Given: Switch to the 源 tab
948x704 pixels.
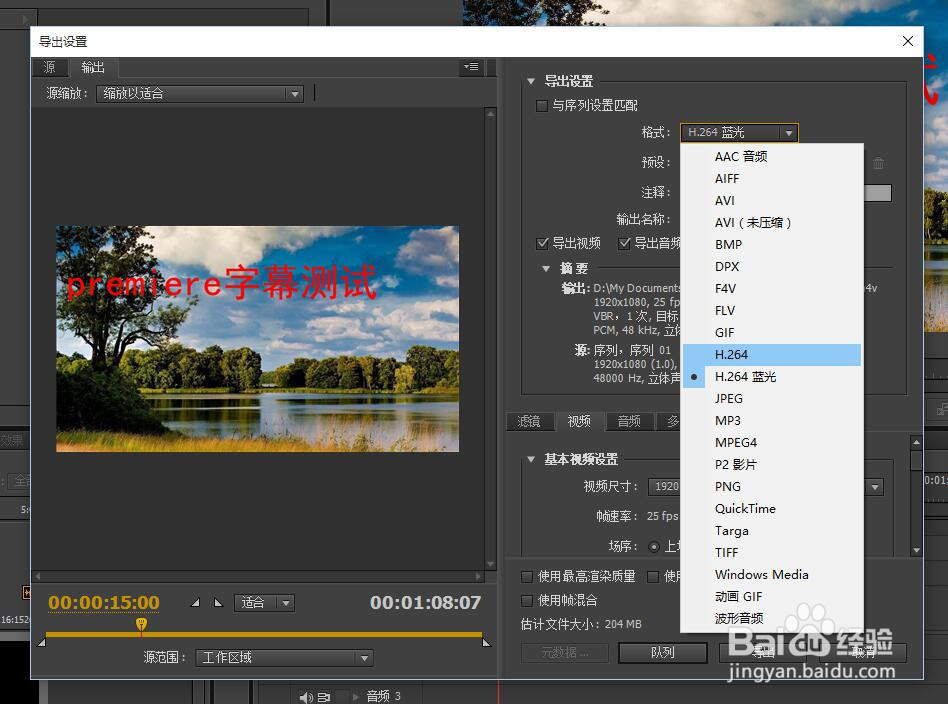Looking at the screenshot, I should [x=49, y=67].
